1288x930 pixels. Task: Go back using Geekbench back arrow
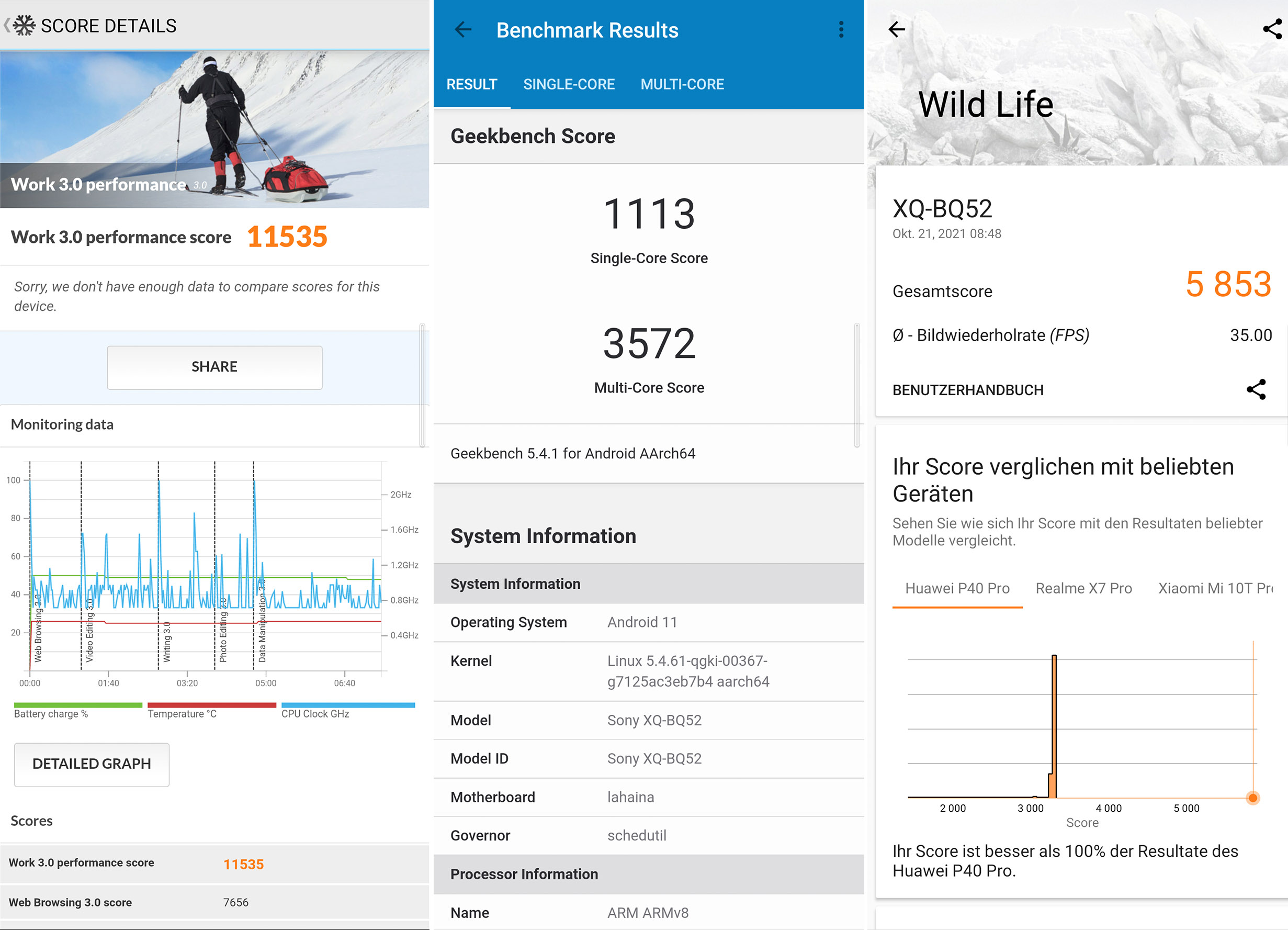pos(464,29)
